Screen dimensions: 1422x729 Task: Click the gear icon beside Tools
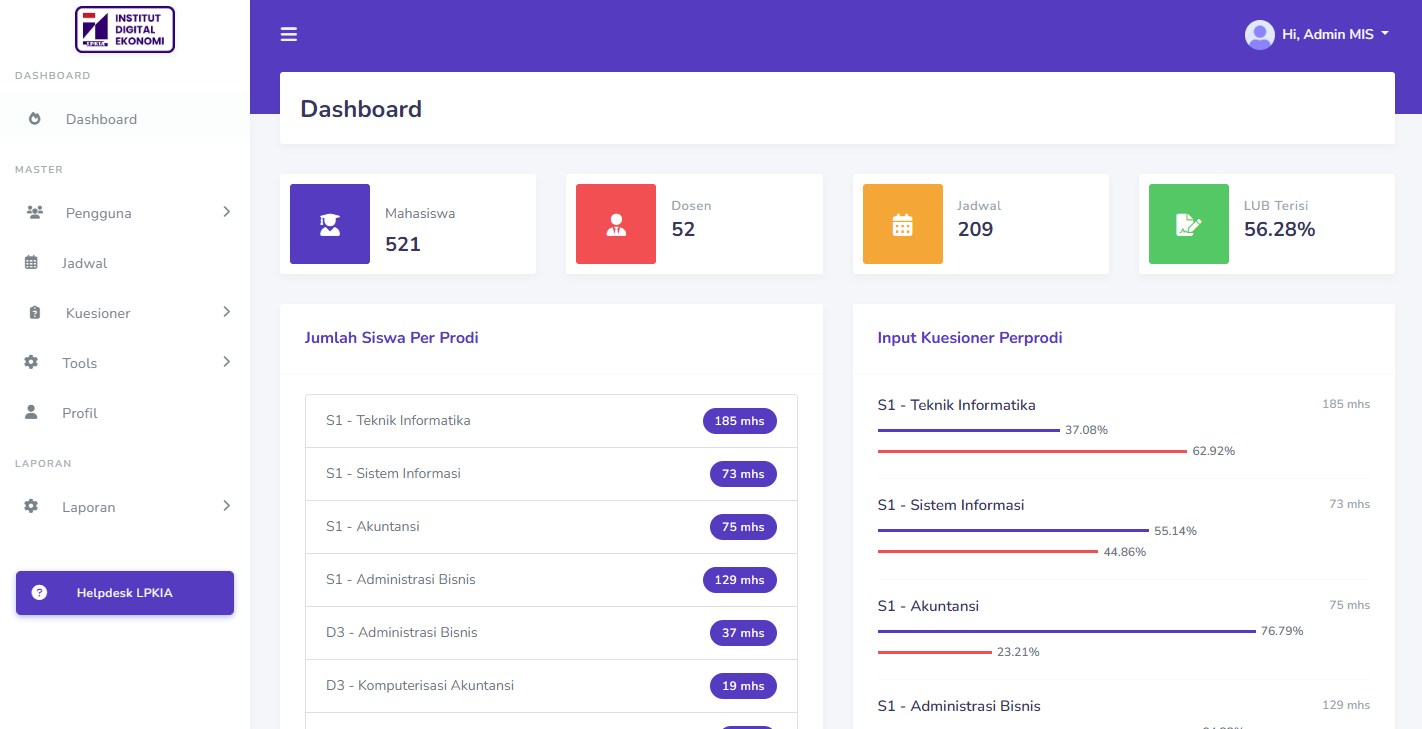[31, 362]
